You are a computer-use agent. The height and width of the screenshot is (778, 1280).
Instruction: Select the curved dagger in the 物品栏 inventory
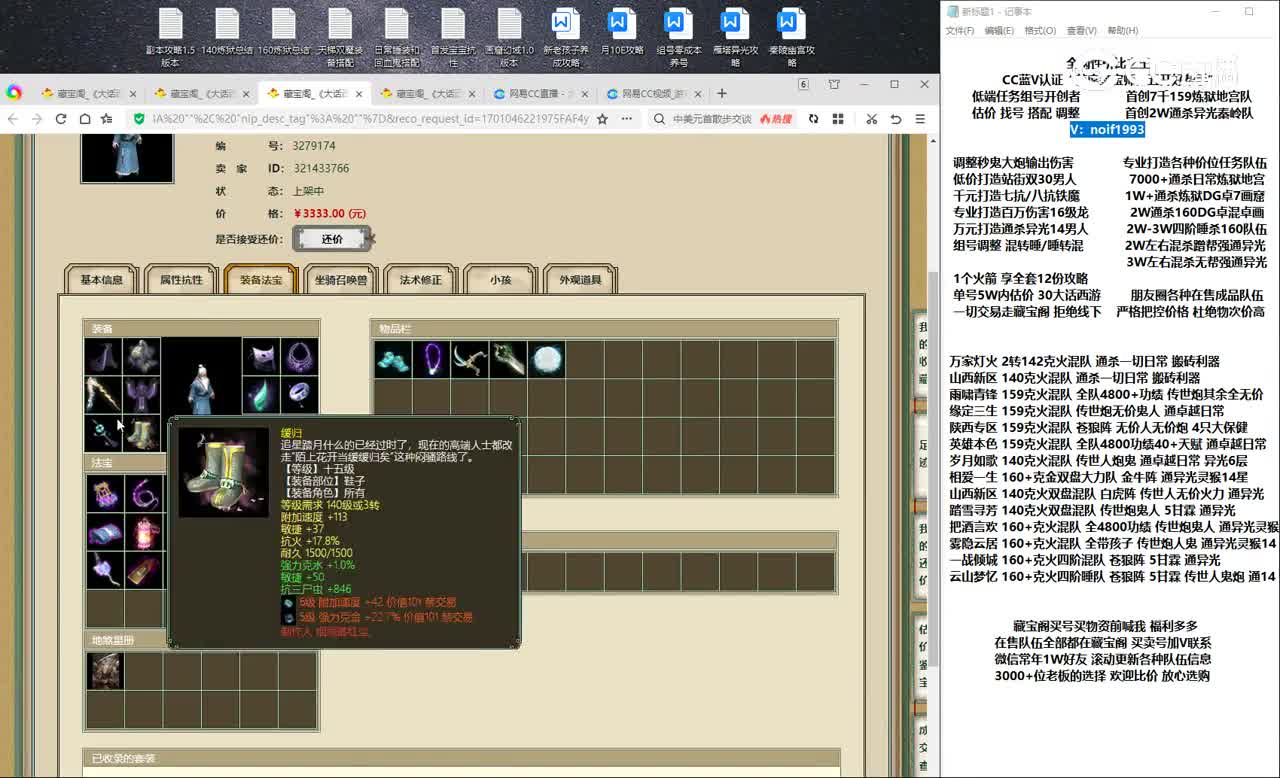470,360
